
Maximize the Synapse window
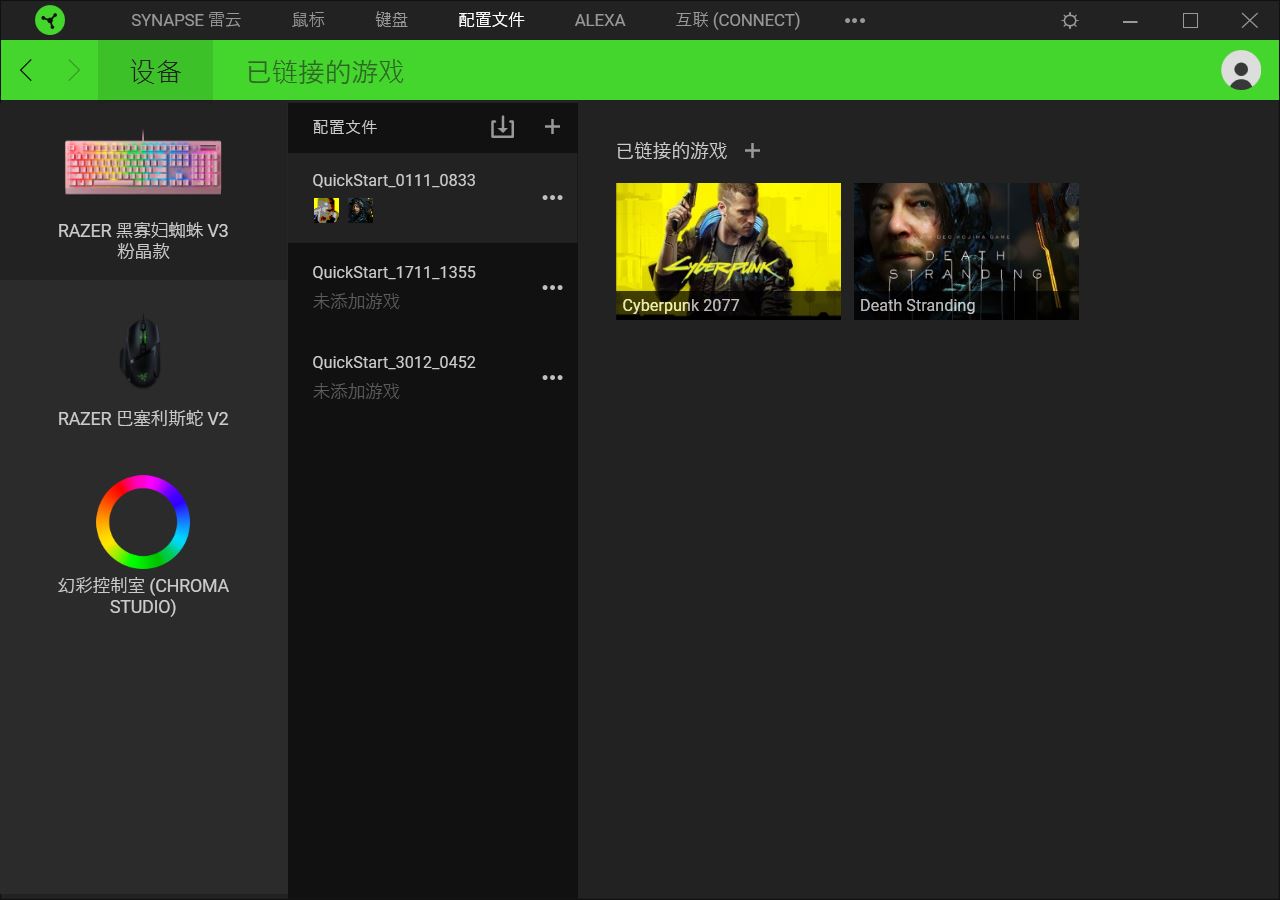click(1190, 20)
